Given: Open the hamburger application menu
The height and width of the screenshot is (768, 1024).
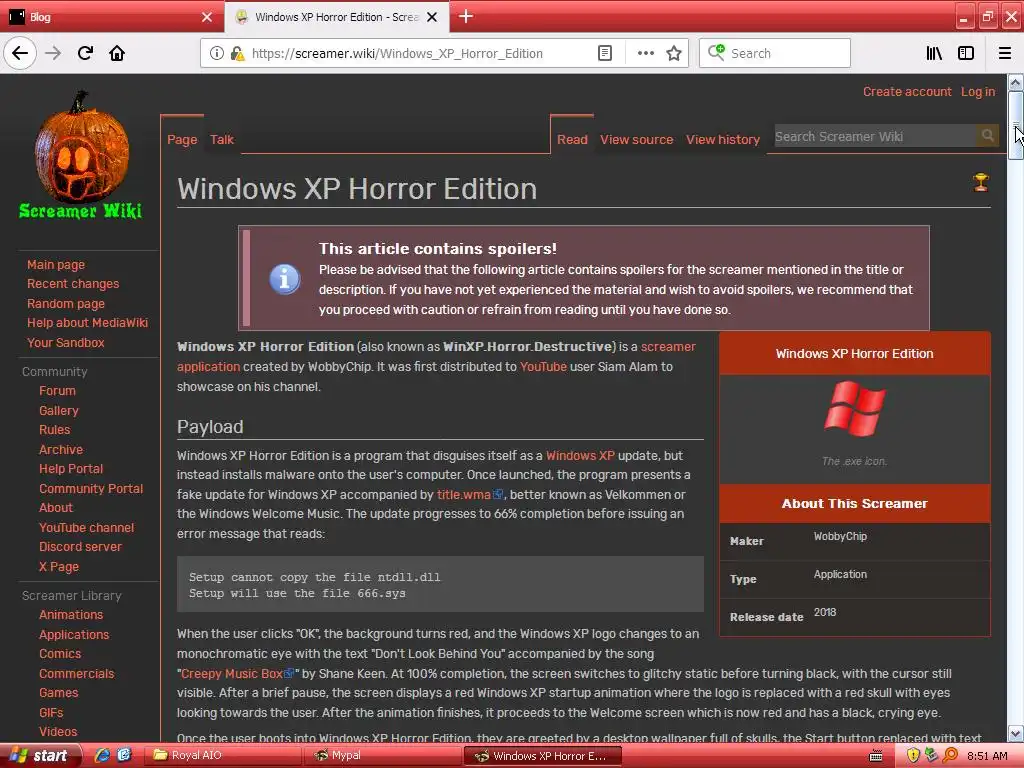Looking at the screenshot, I should coord(1004,53).
